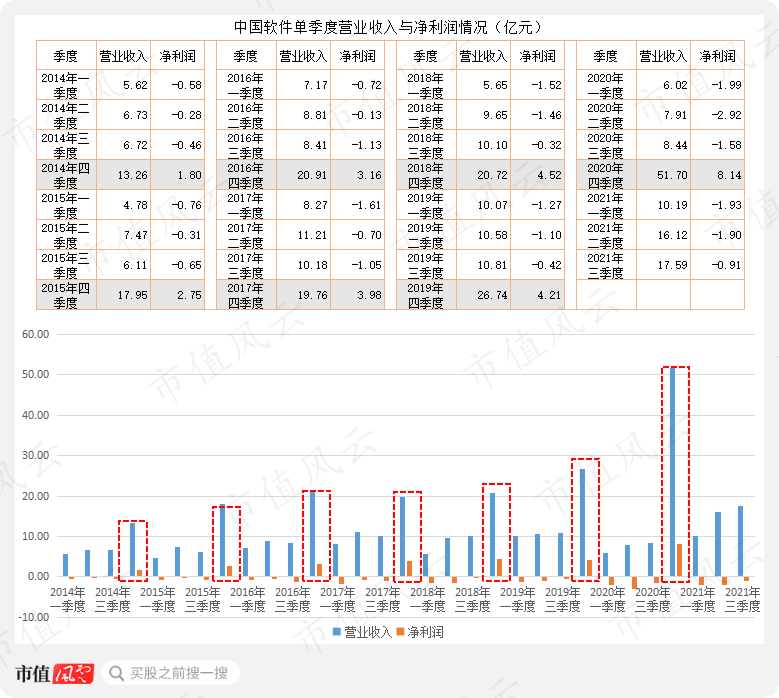Select the 2021年三季度 row label

click(606, 265)
